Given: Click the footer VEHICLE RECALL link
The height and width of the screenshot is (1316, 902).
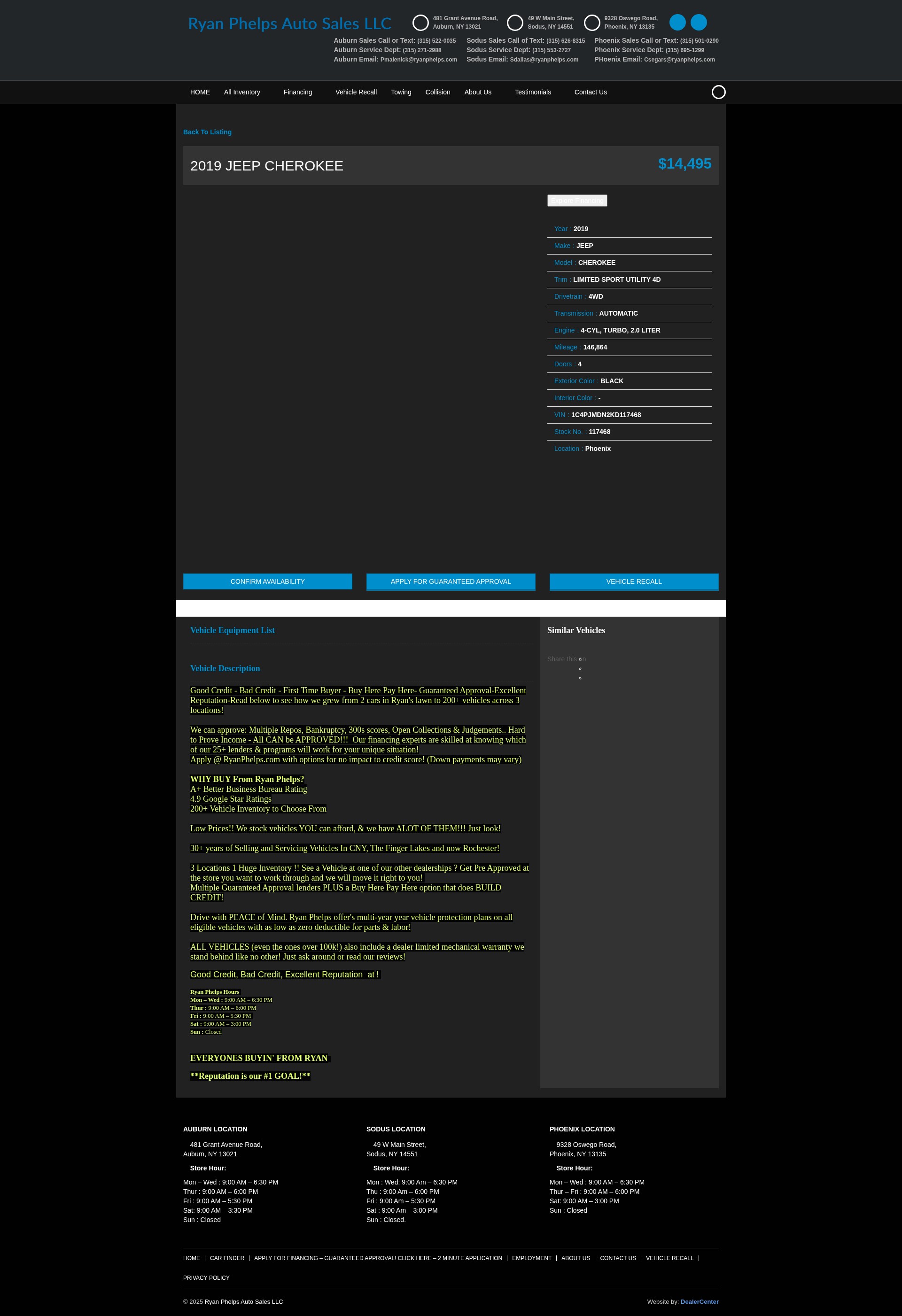Looking at the screenshot, I should tap(670, 1258).
